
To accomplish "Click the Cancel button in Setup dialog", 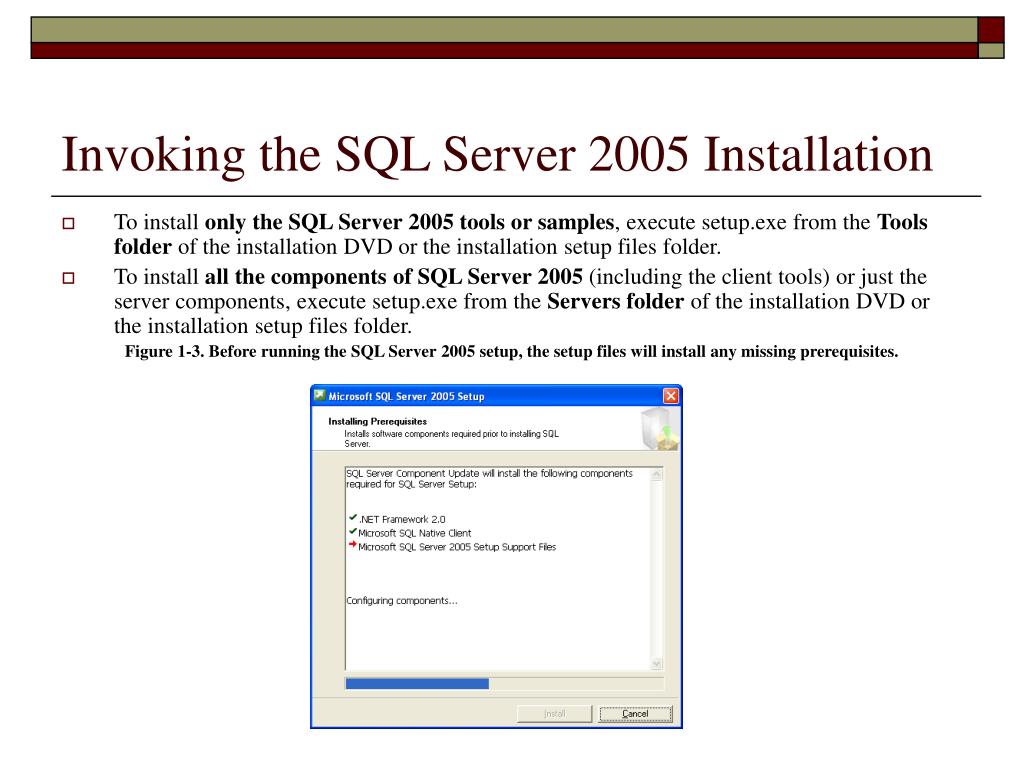I will coord(635,714).
